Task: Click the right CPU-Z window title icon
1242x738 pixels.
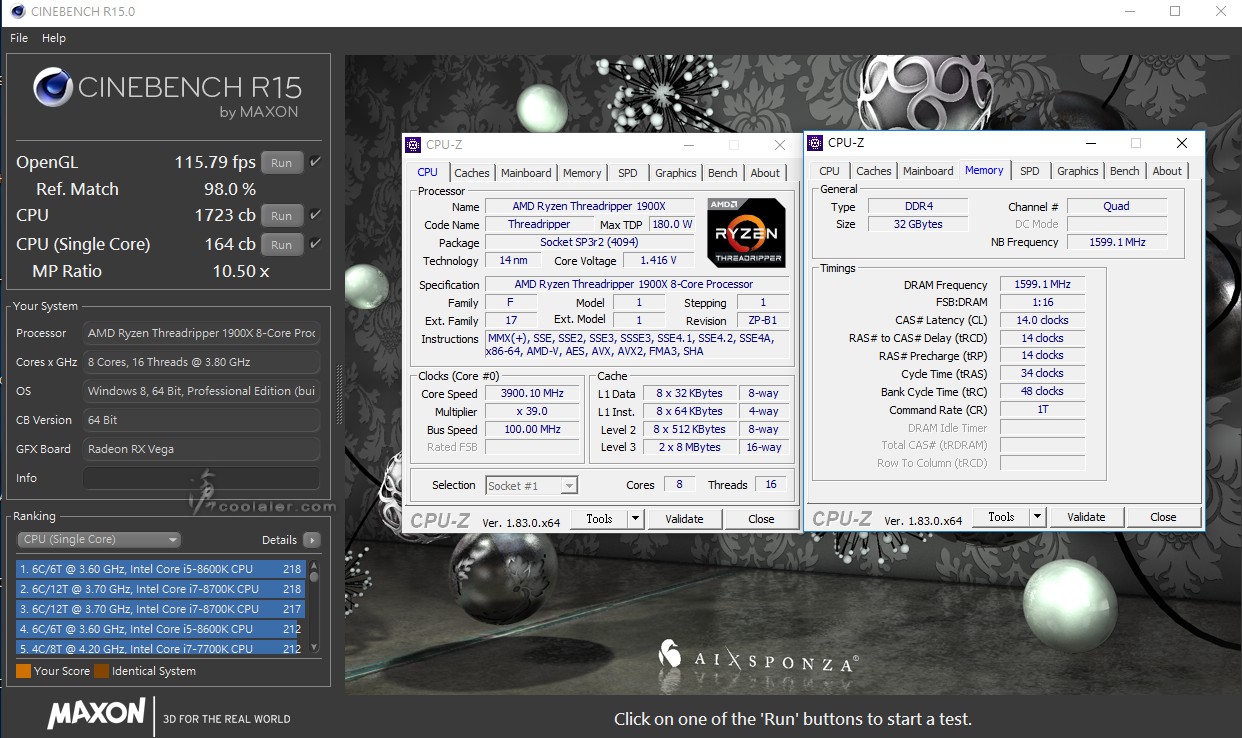Action: click(x=815, y=143)
